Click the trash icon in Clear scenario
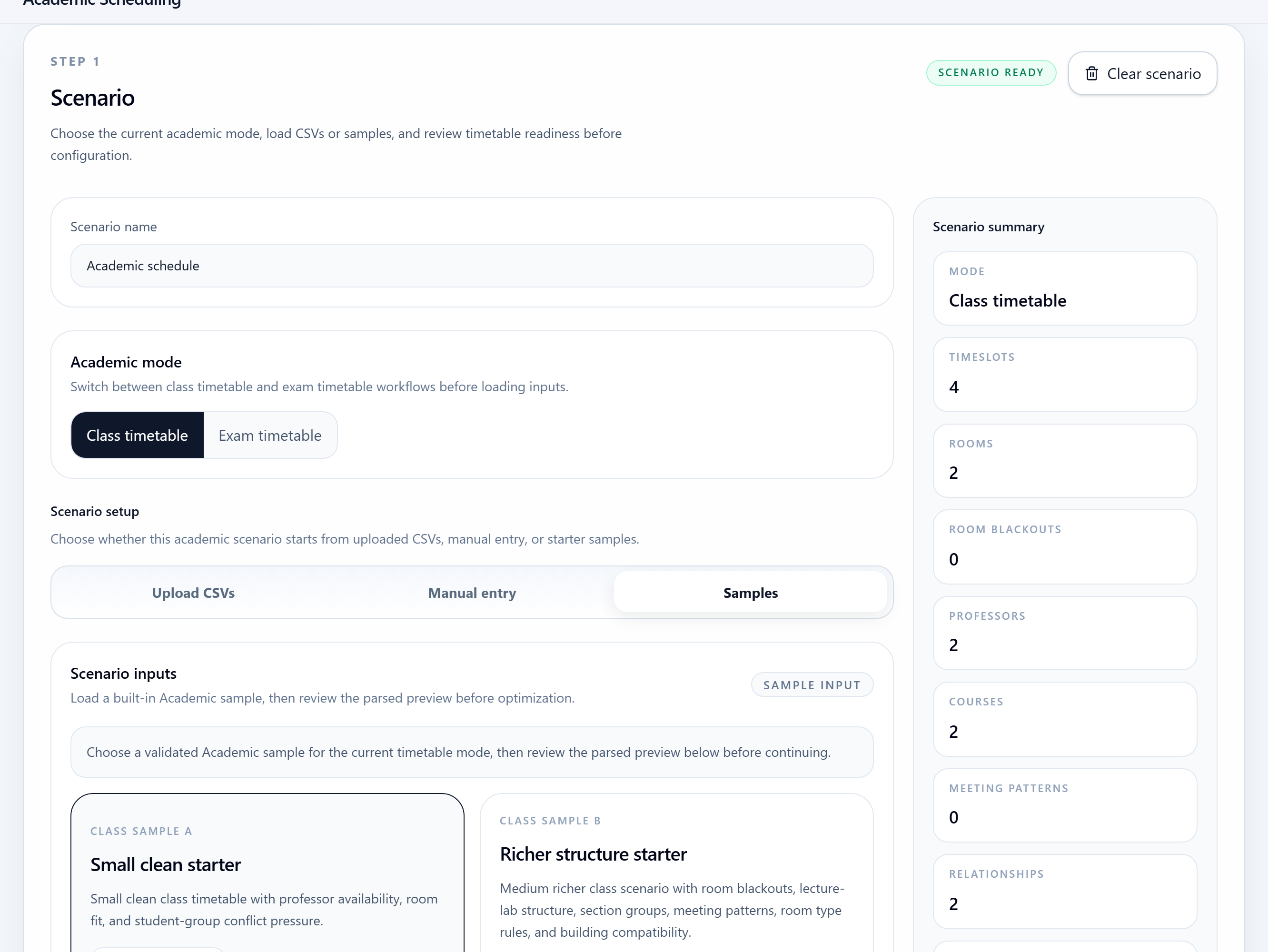The image size is (1268, 952). tap(1091, 73)
